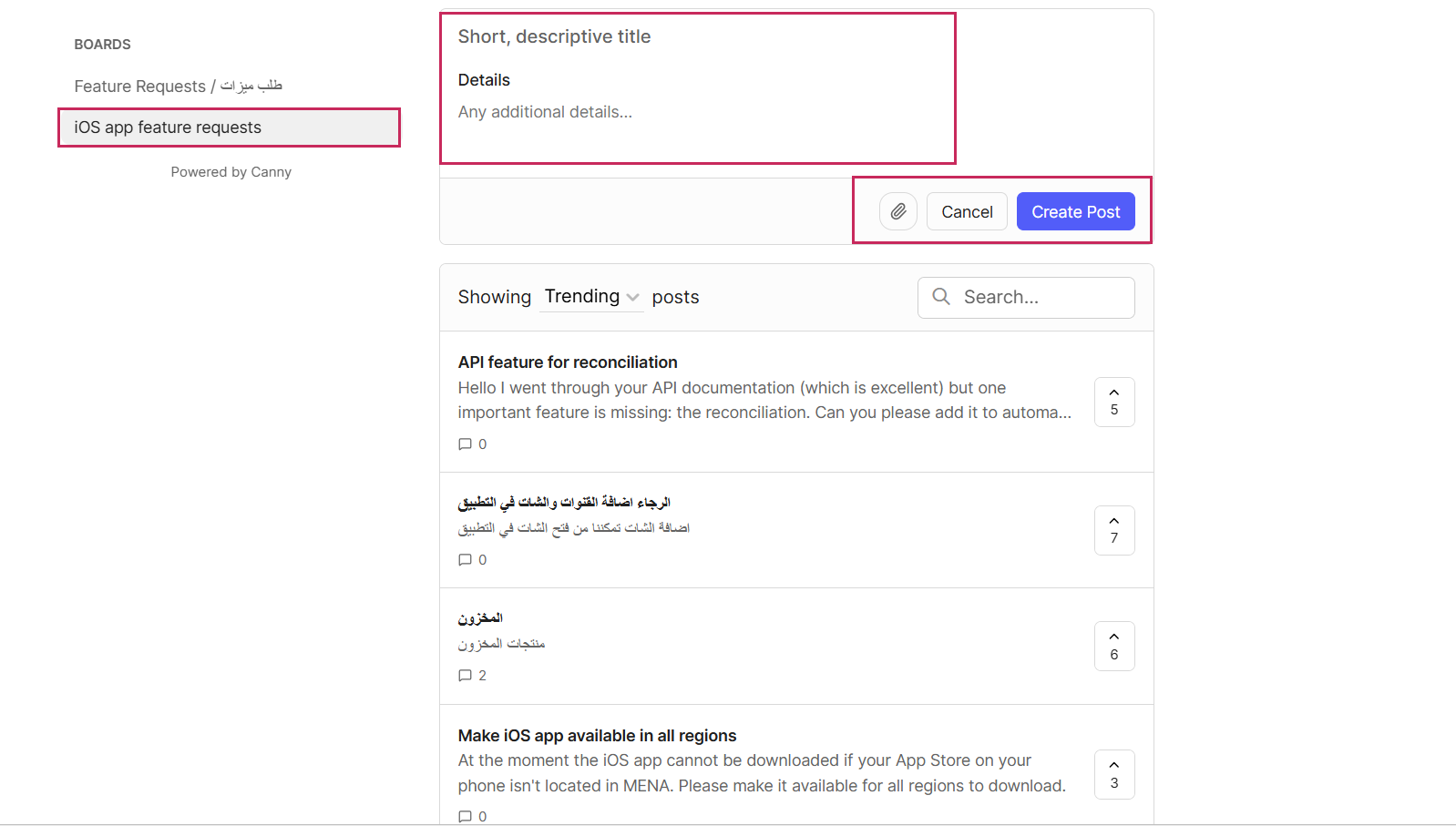The height and width of the screenshot is (826, 1456).
Task: Click the chevron beside Trending
Action: pyautogui.click(x=633, y=298)
